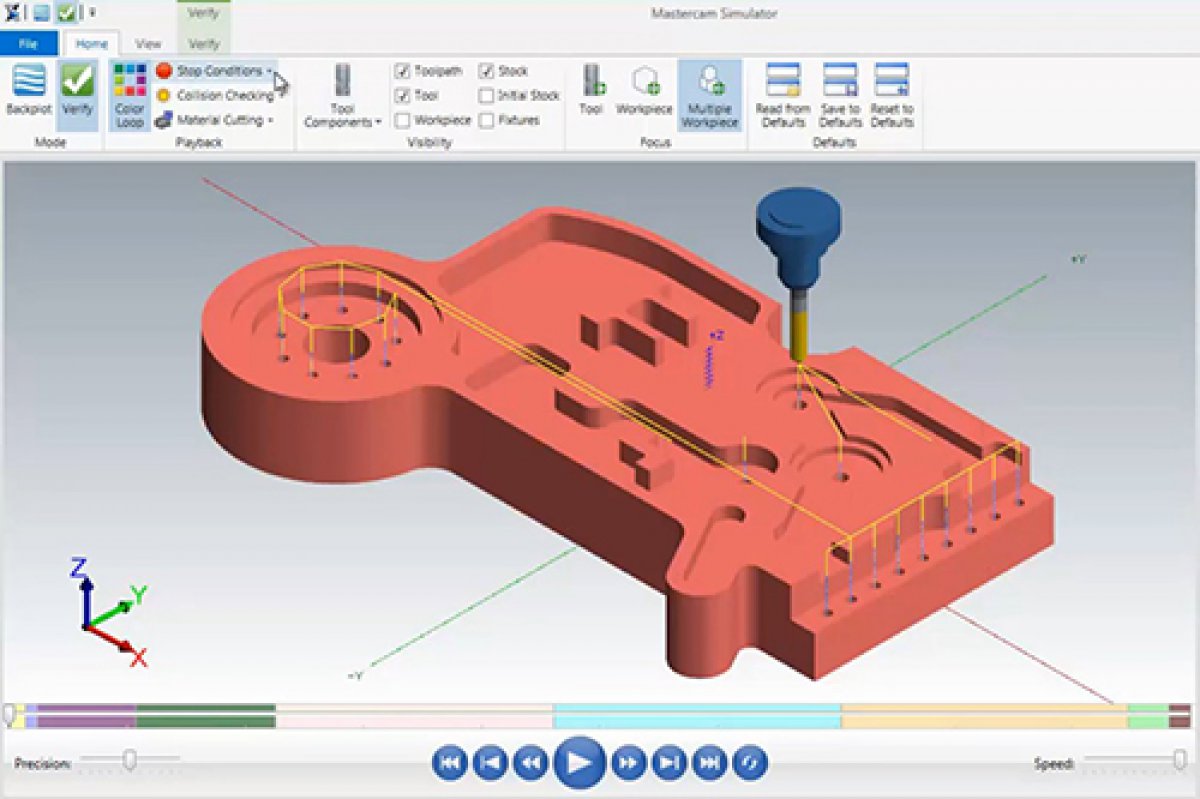Viewport: 1200px width, 799px height.
Task: Enable the Fixtures visibility checkbox
Action: [x=486, y=121]
